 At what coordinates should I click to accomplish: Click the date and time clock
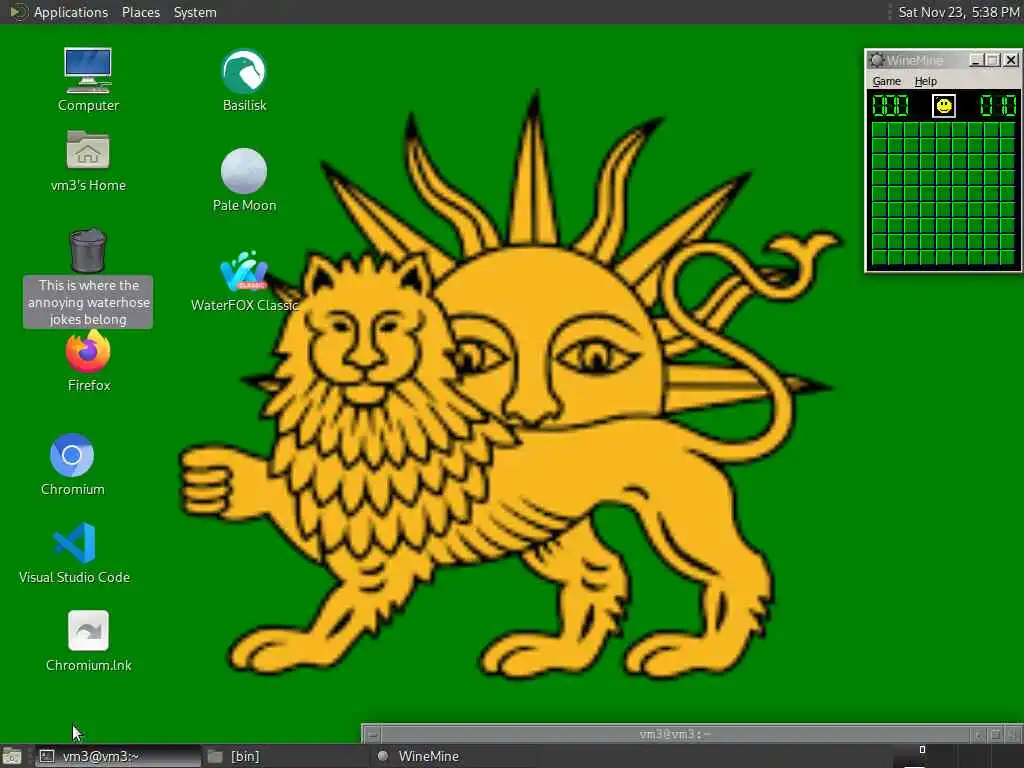pos(958,12)
